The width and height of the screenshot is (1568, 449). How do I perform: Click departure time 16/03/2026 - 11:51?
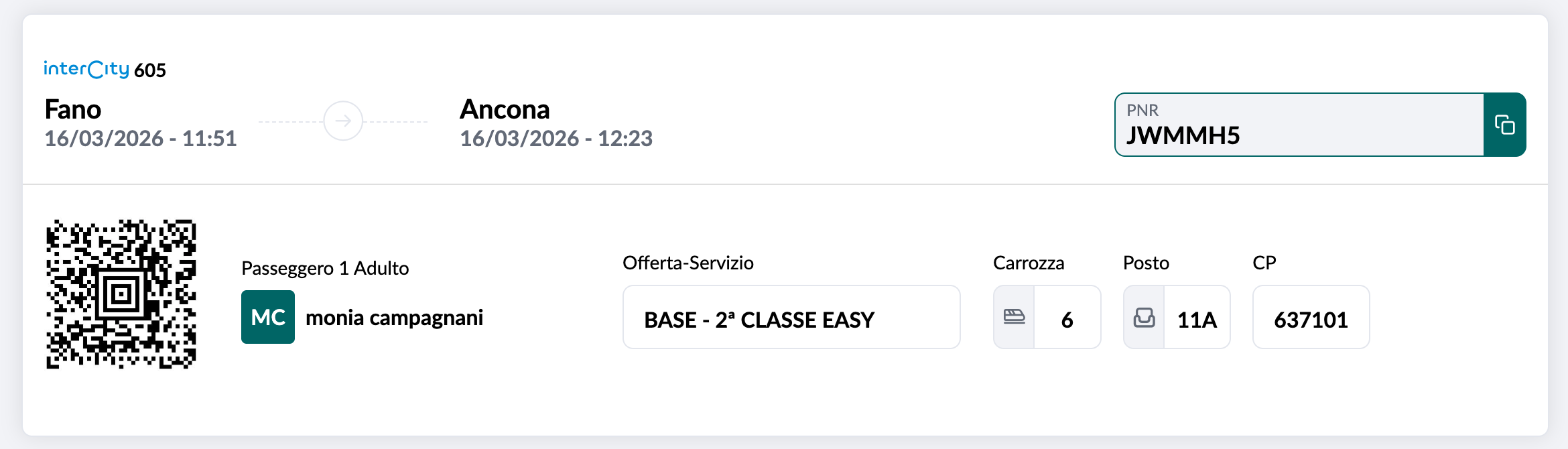pyautogui.click(x=141, y=139)
